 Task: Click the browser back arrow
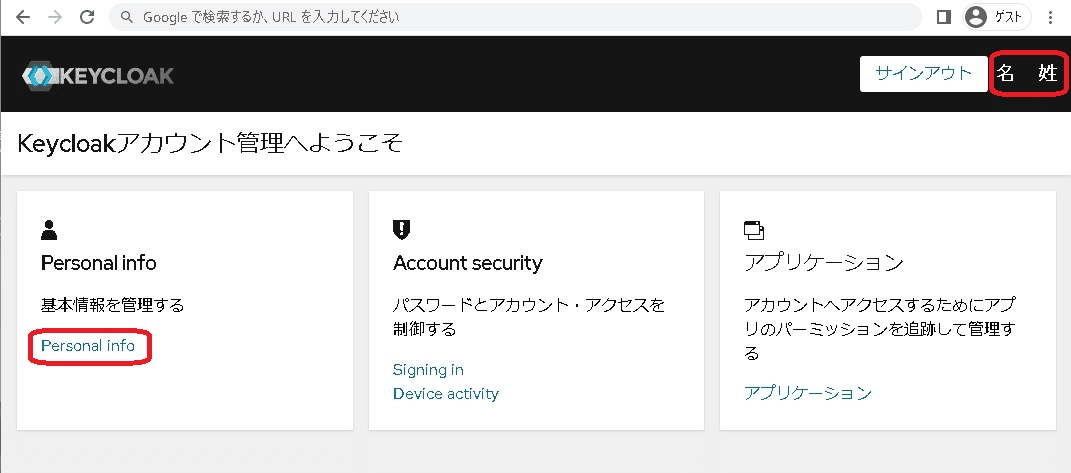(x=23, y=17)
